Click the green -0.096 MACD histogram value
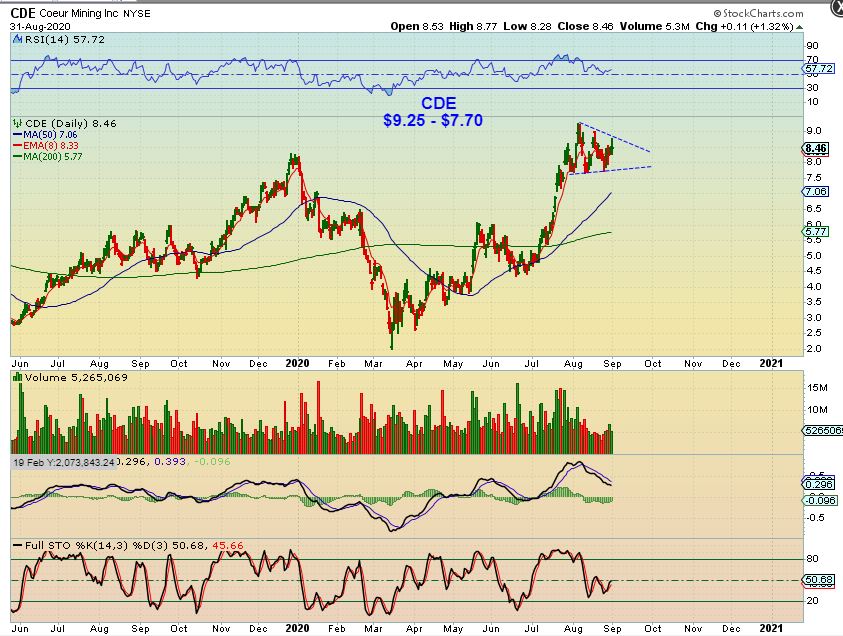 [x=212, y=462]
